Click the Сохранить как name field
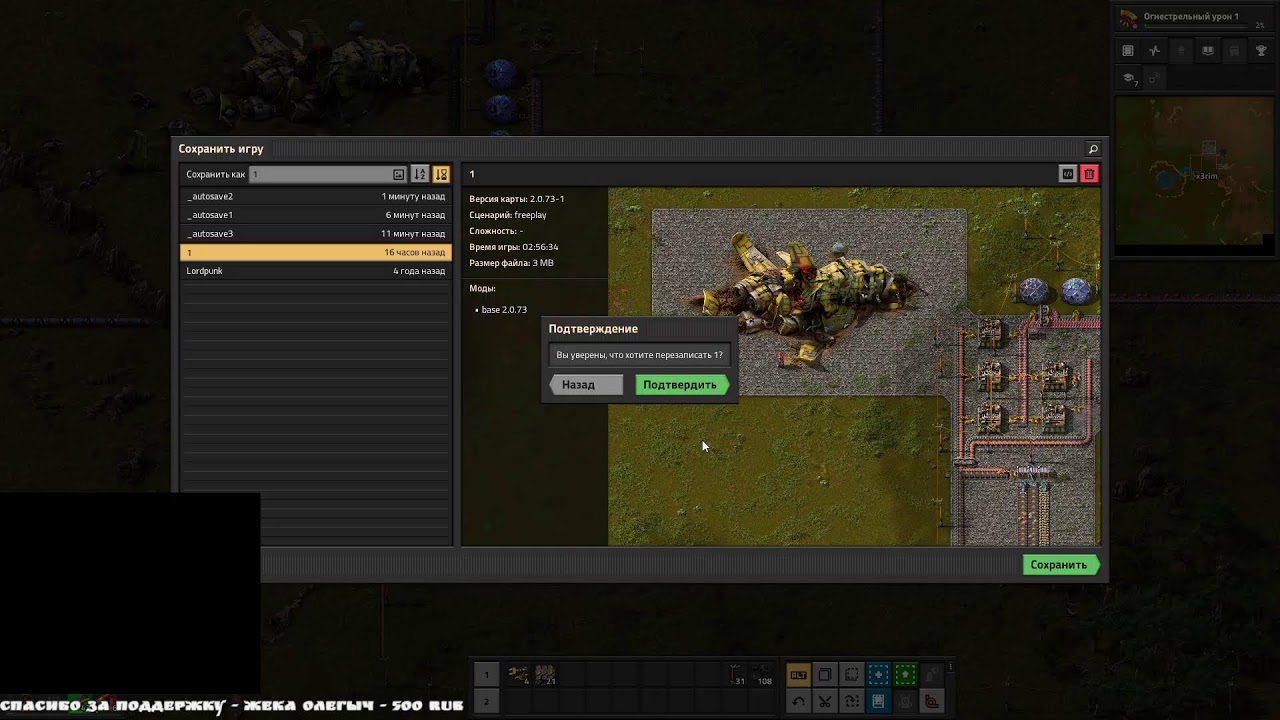This screenshot has width=1280, height=720. [x=328, y=174]
